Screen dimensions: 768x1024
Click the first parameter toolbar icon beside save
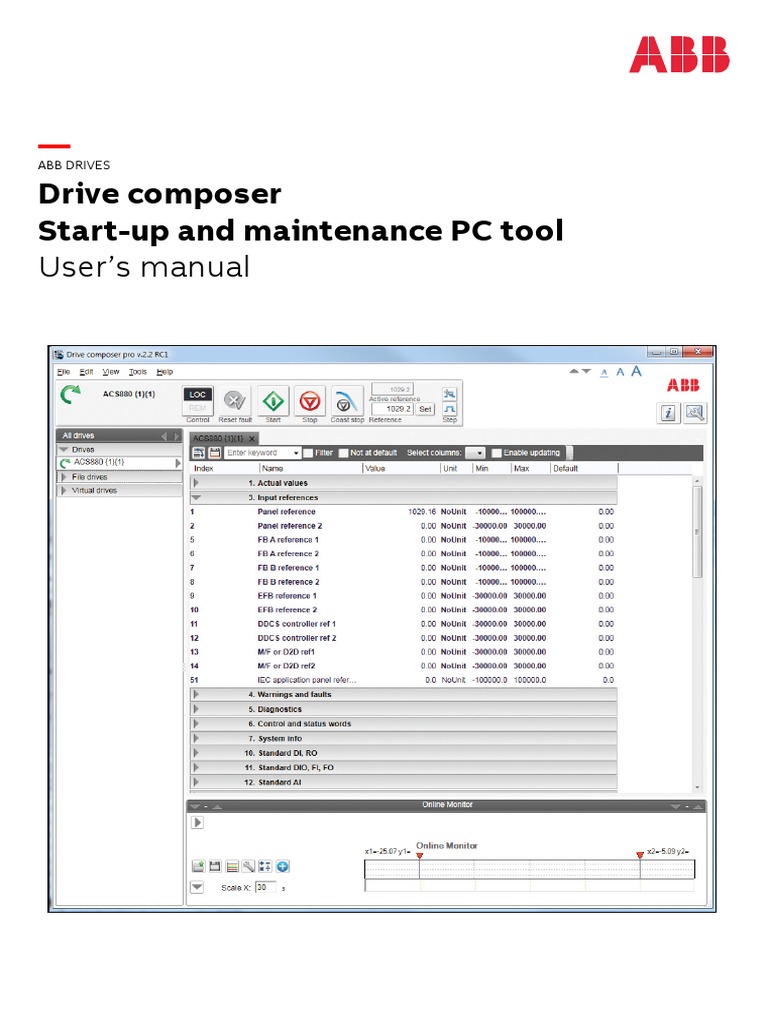tap(199, 453)
